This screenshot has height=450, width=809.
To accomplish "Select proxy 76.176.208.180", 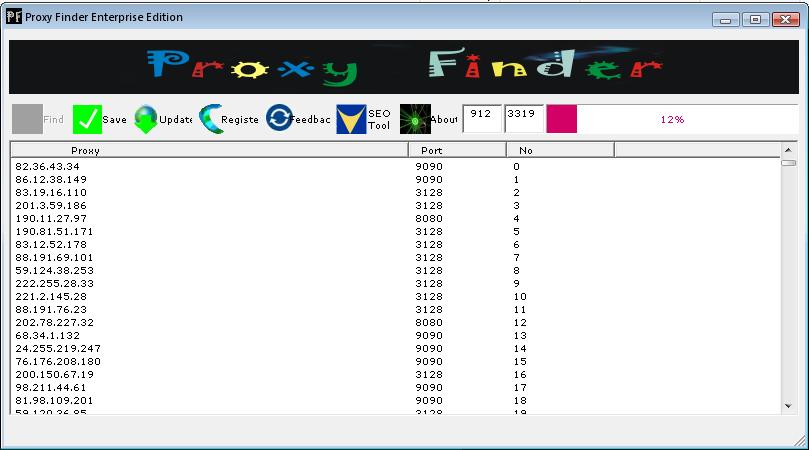I will pyautogui.click(x=58, y=361).
